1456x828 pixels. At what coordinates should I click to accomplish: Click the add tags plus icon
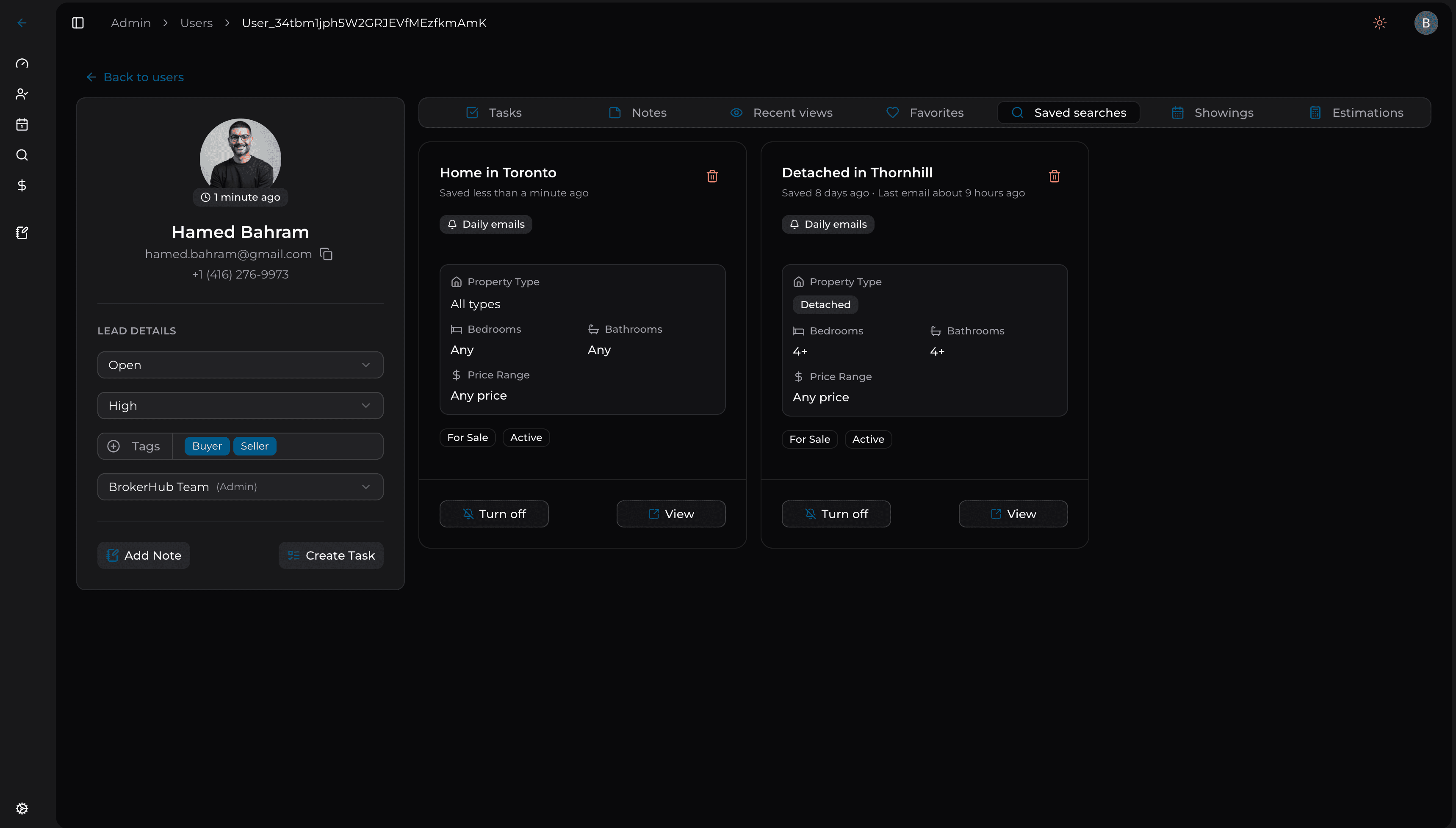(x=114, y=446)
